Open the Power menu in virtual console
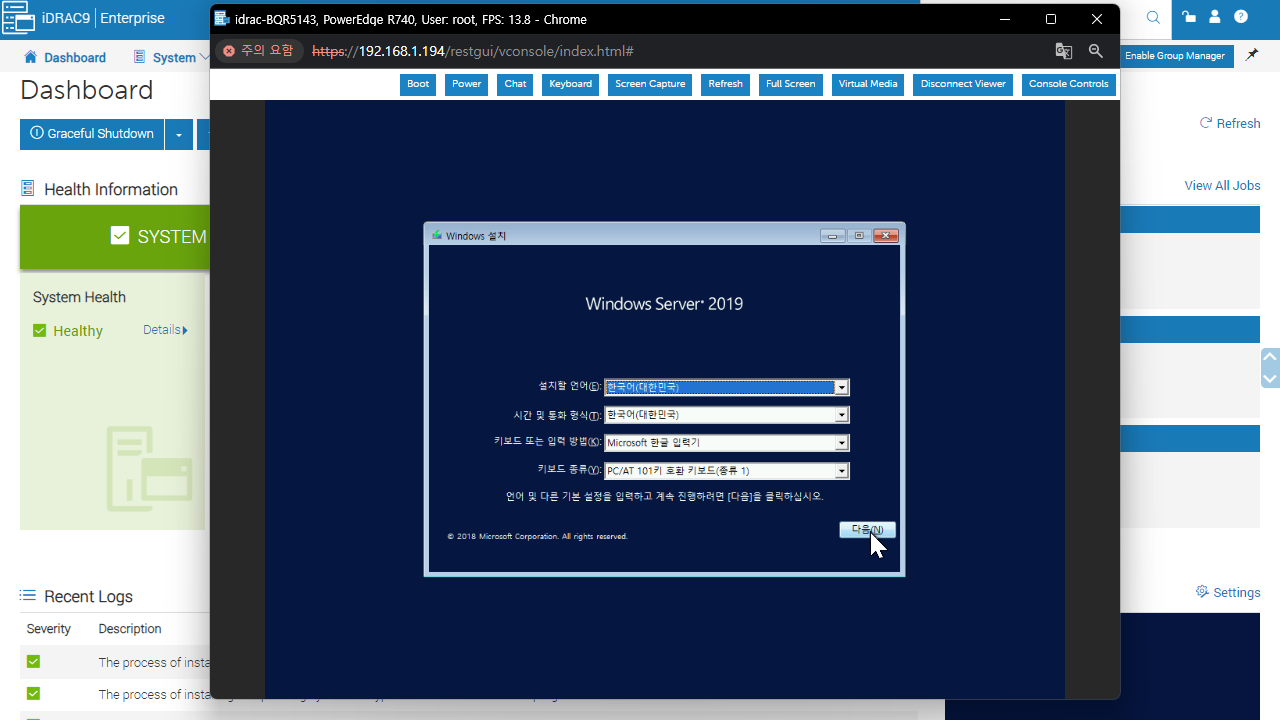The height and width of the screenshot is (720, 1280). coord(466,84)
